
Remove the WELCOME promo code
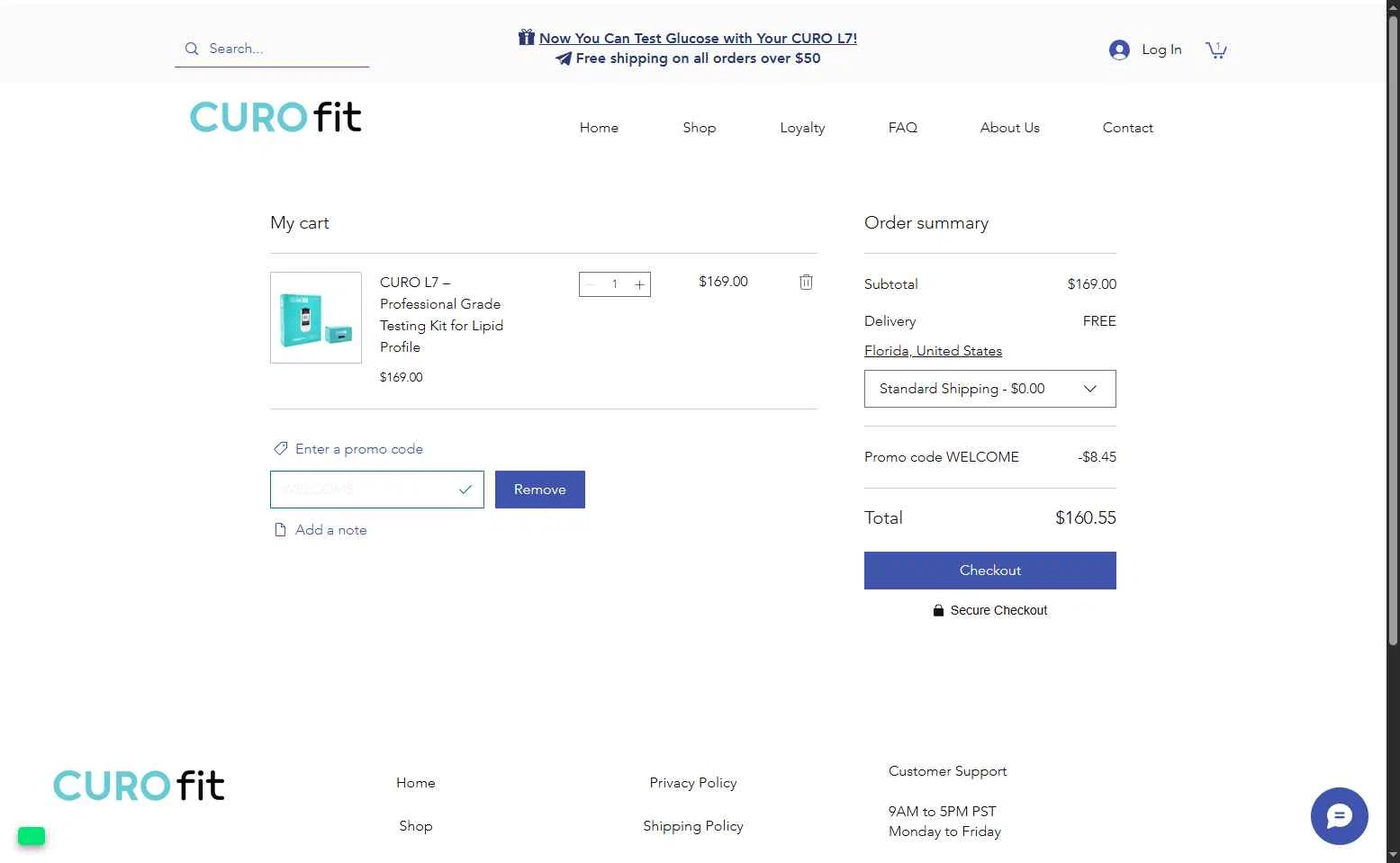[x=540, y=490]
